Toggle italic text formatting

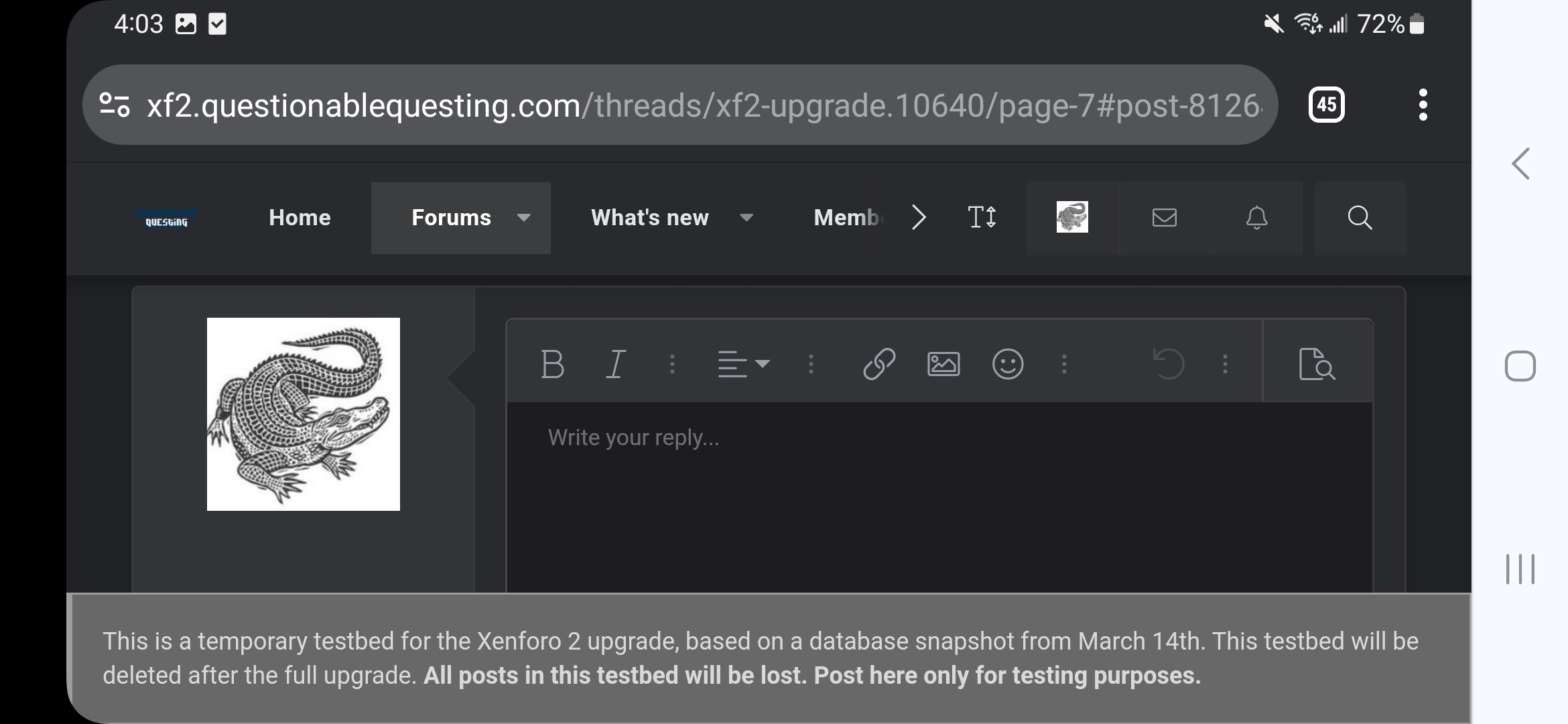point(615,365)
